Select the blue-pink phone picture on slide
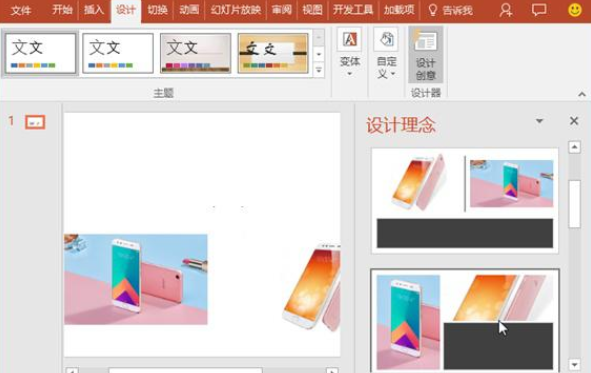The image size is (591, 373). pyautogui.click(x=136, y=279)
